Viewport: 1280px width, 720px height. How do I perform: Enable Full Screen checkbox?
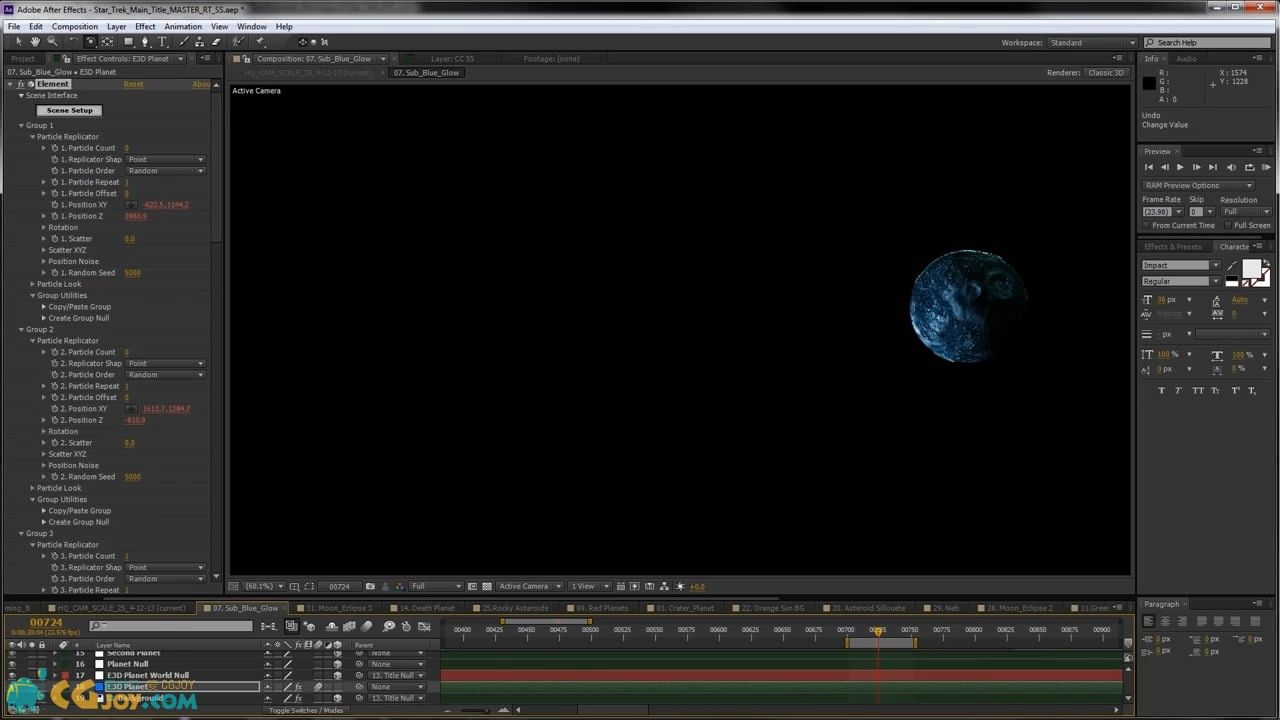coord(1227,225)
